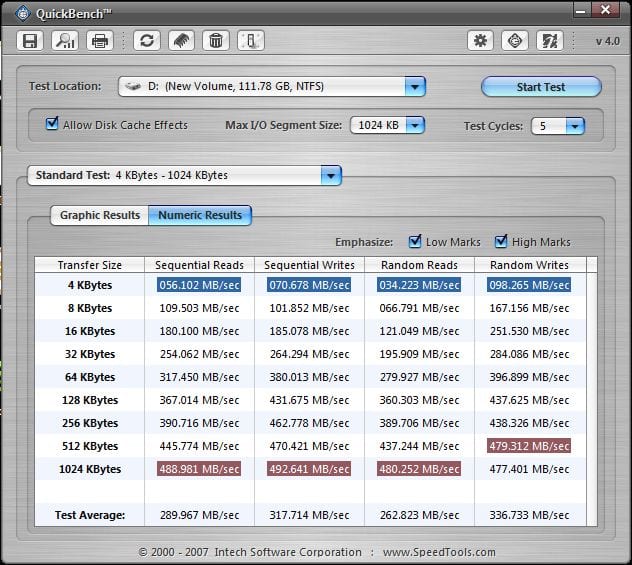This screenshot has height=565, width=632.
Task: Open the Standard Test type dropdown
Action: [x=330, y=176]
